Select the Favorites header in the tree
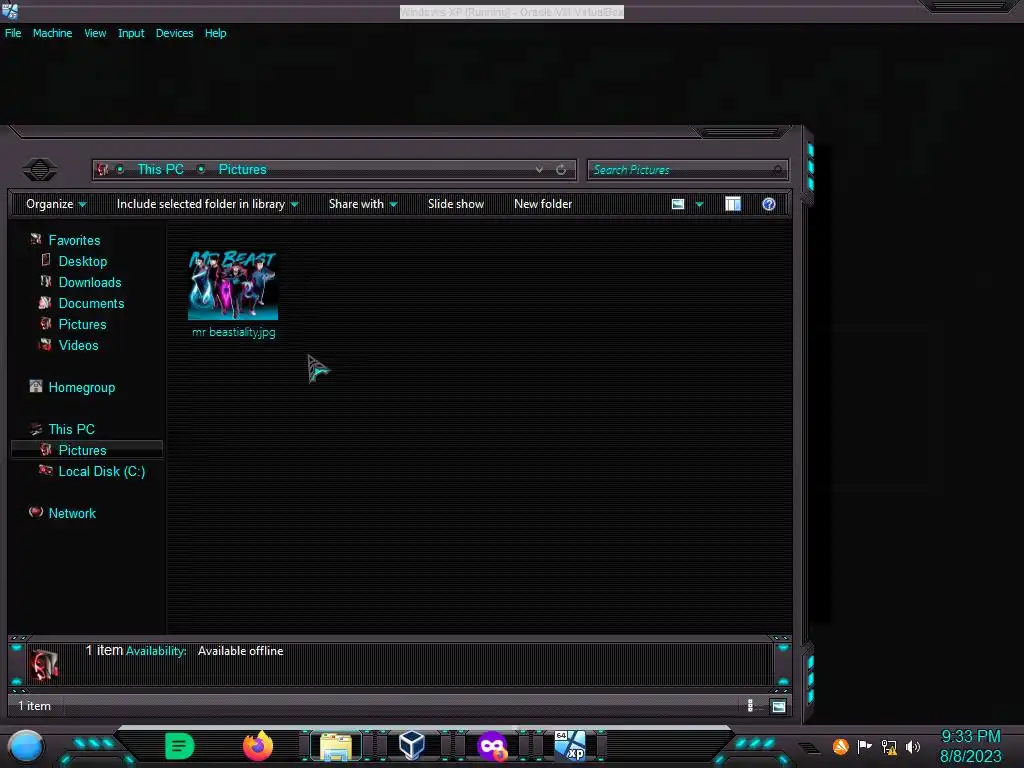 coord(74,240)
